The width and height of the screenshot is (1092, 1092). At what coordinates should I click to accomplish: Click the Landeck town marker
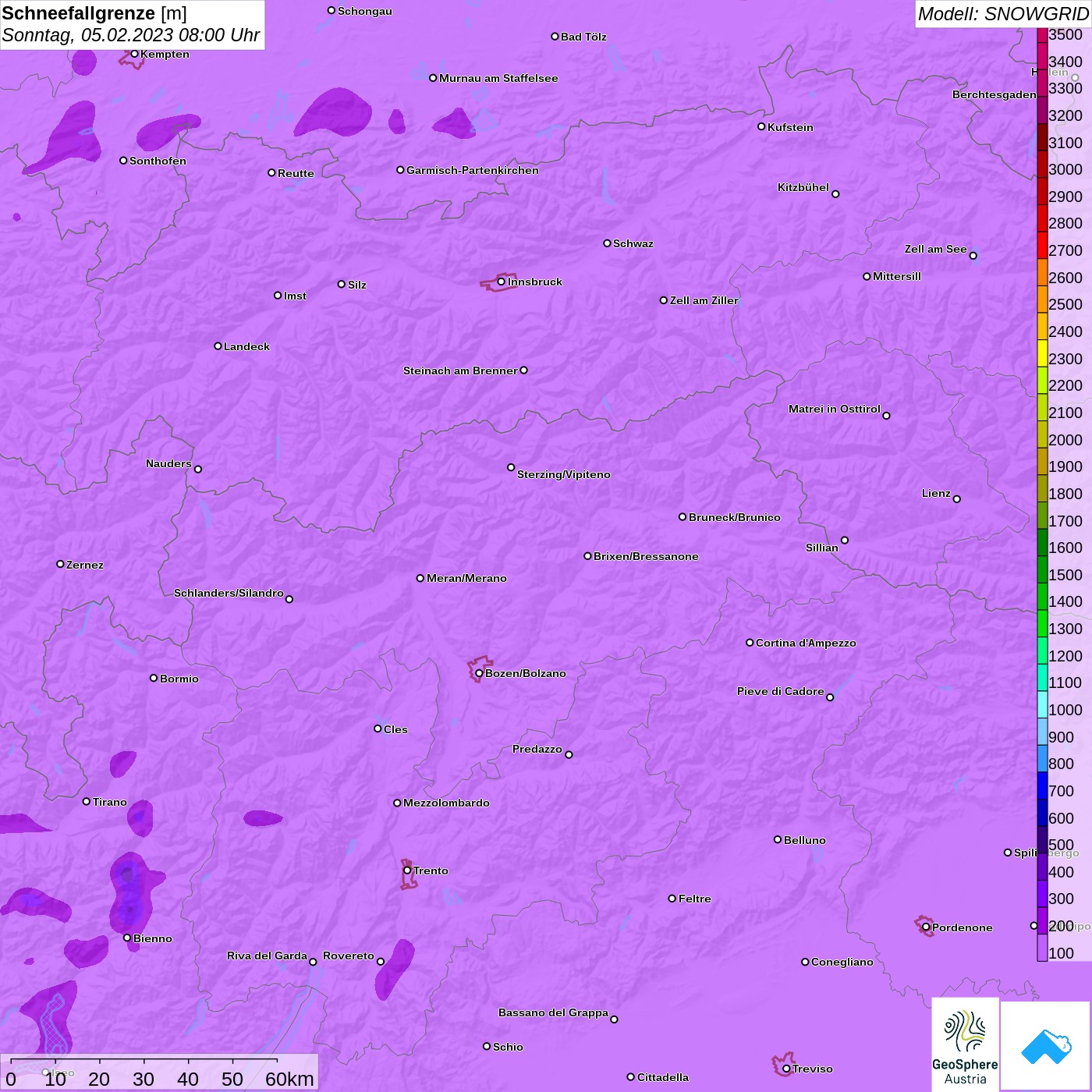click(218, 346)
